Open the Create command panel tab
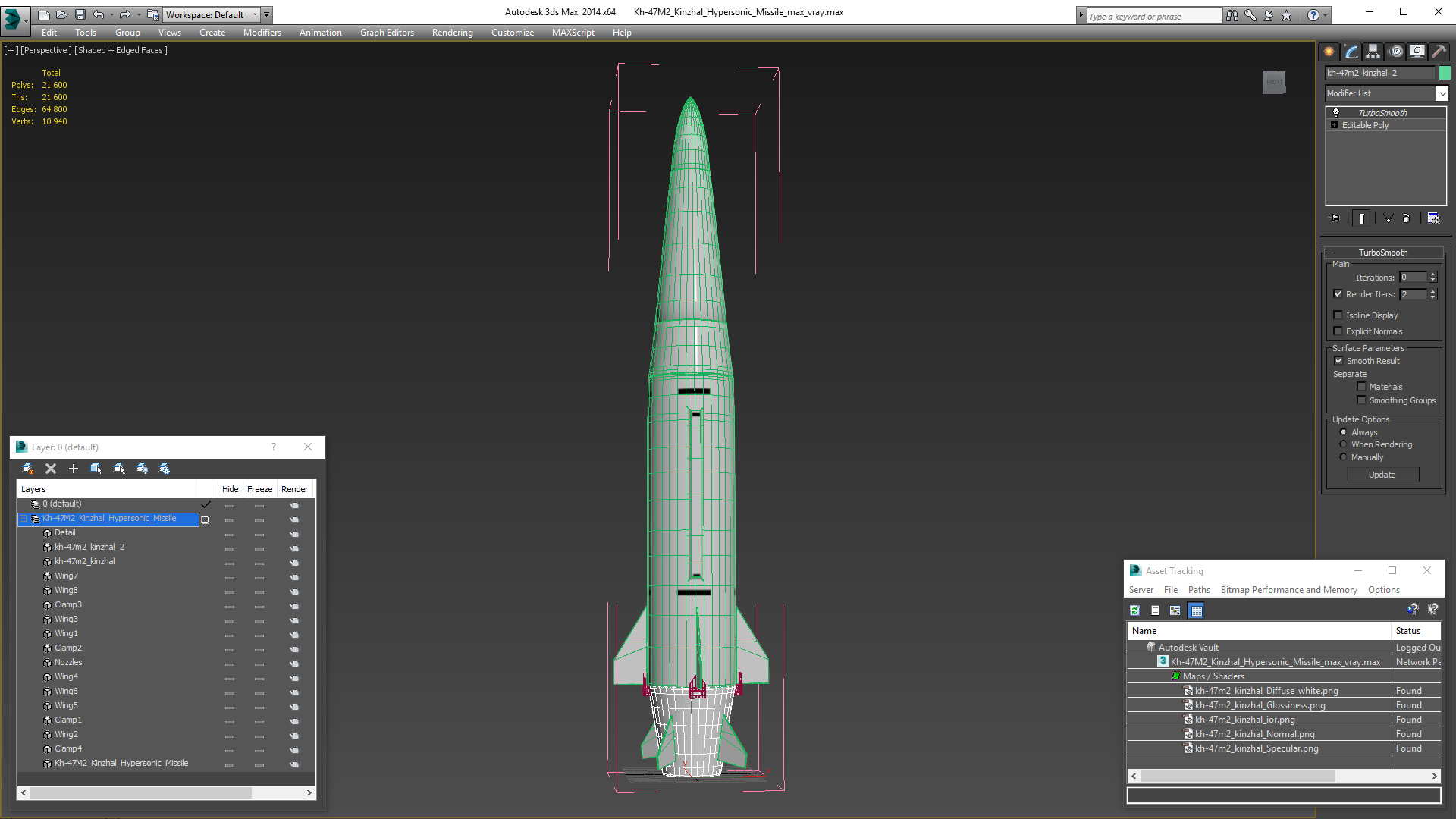Viewport: 1456px width, 819px height. pyautogui.click(x=1329, y=52)
